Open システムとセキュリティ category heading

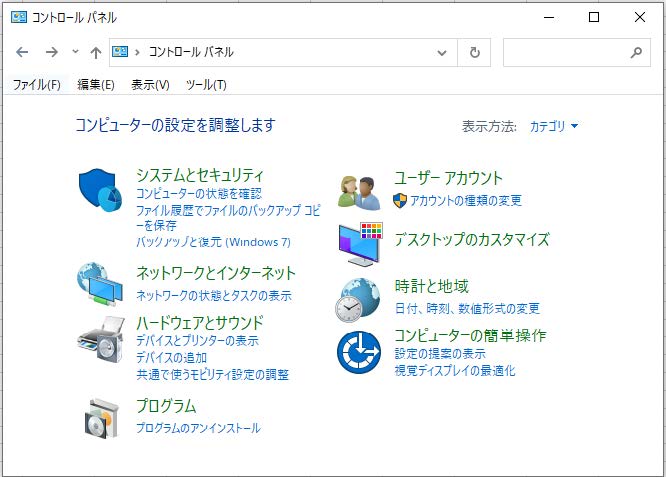200,175
